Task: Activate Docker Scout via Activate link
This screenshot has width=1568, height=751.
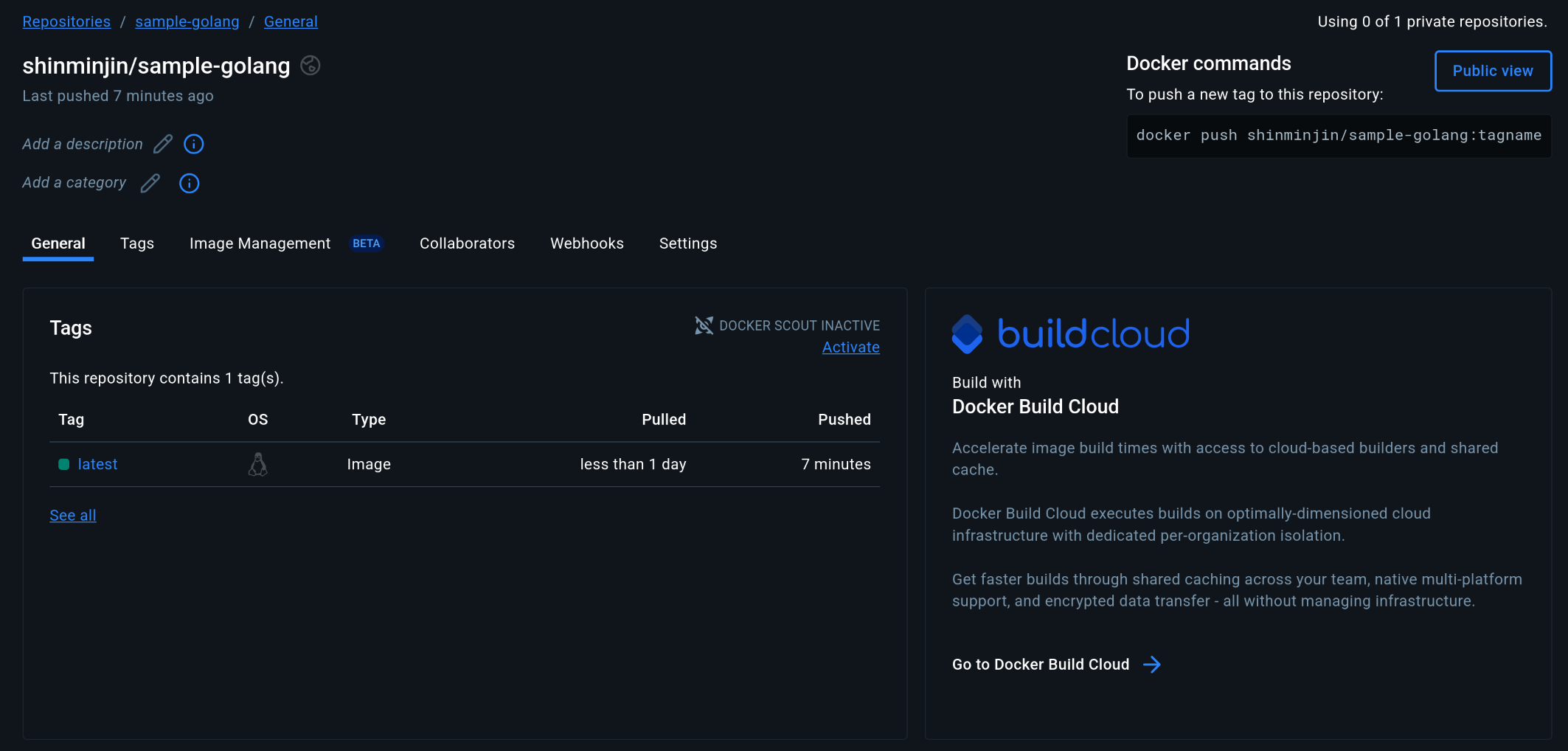Action: tap(851, 347)
